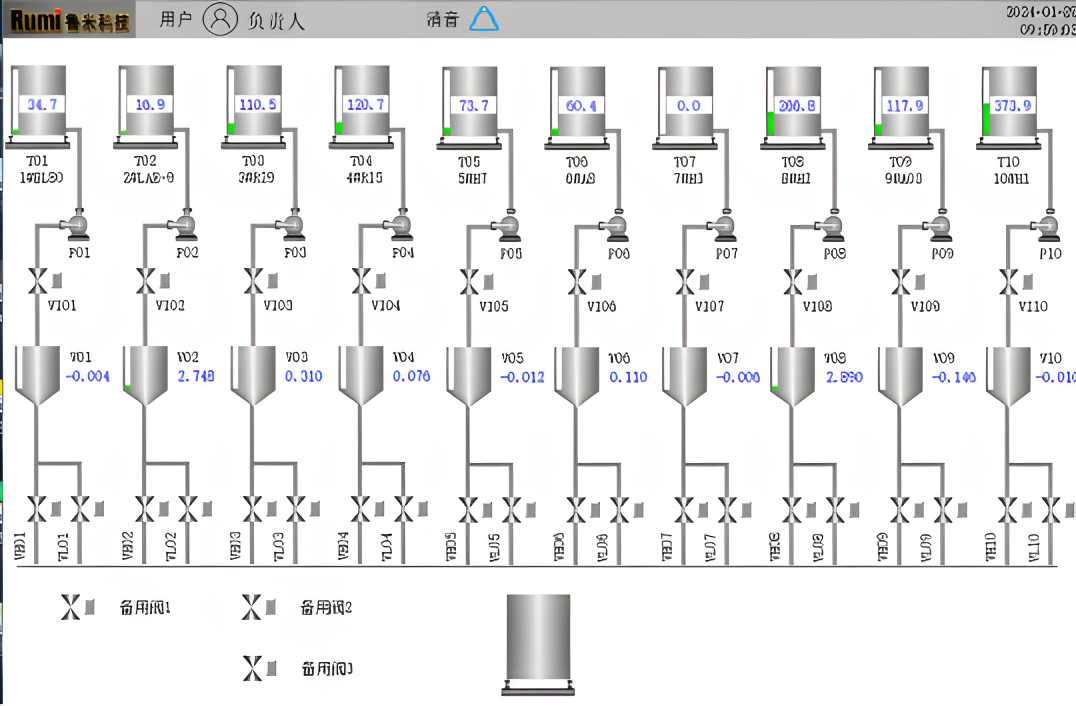Viewport: 1076px width, 706px height.
Task: Click the P05 pump symbol
Action: pyautogui.click(x=508, y=228)
